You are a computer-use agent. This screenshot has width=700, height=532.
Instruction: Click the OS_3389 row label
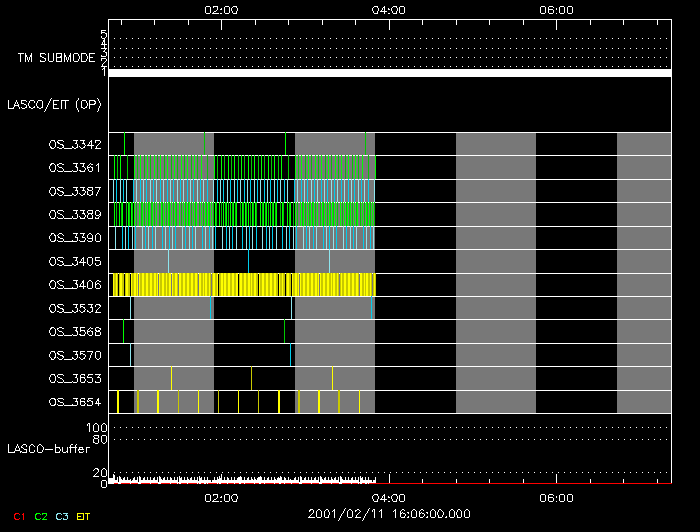pos(75,215)
